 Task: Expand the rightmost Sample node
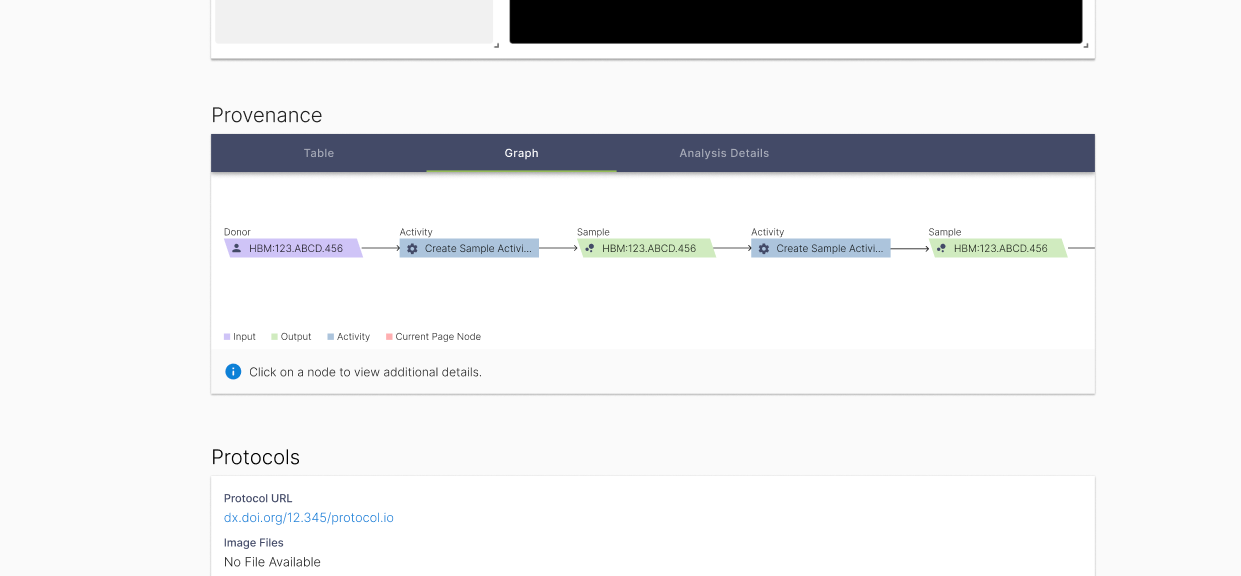(1000, 248)
